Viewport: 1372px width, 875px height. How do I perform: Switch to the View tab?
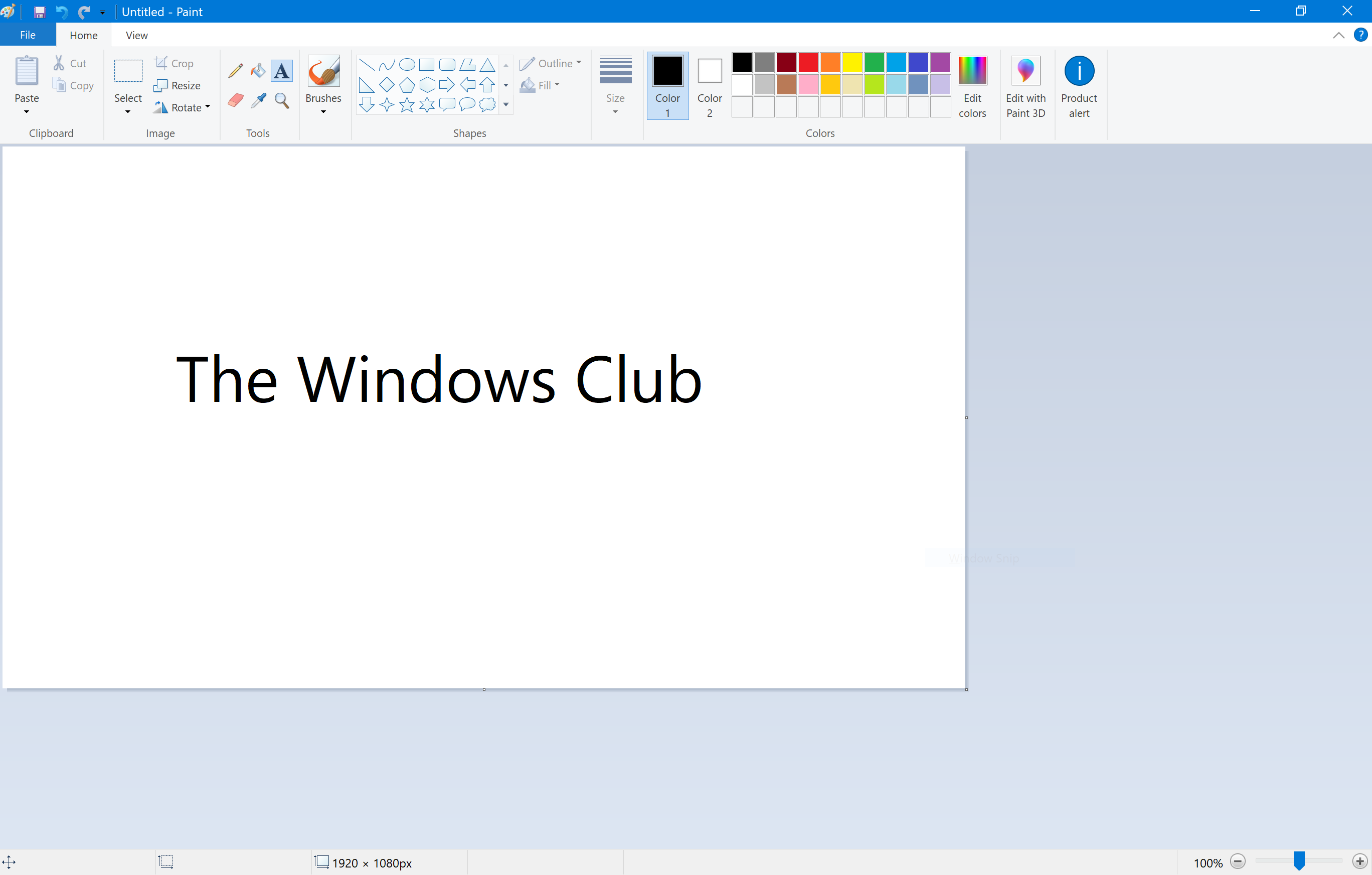[137, 35]
